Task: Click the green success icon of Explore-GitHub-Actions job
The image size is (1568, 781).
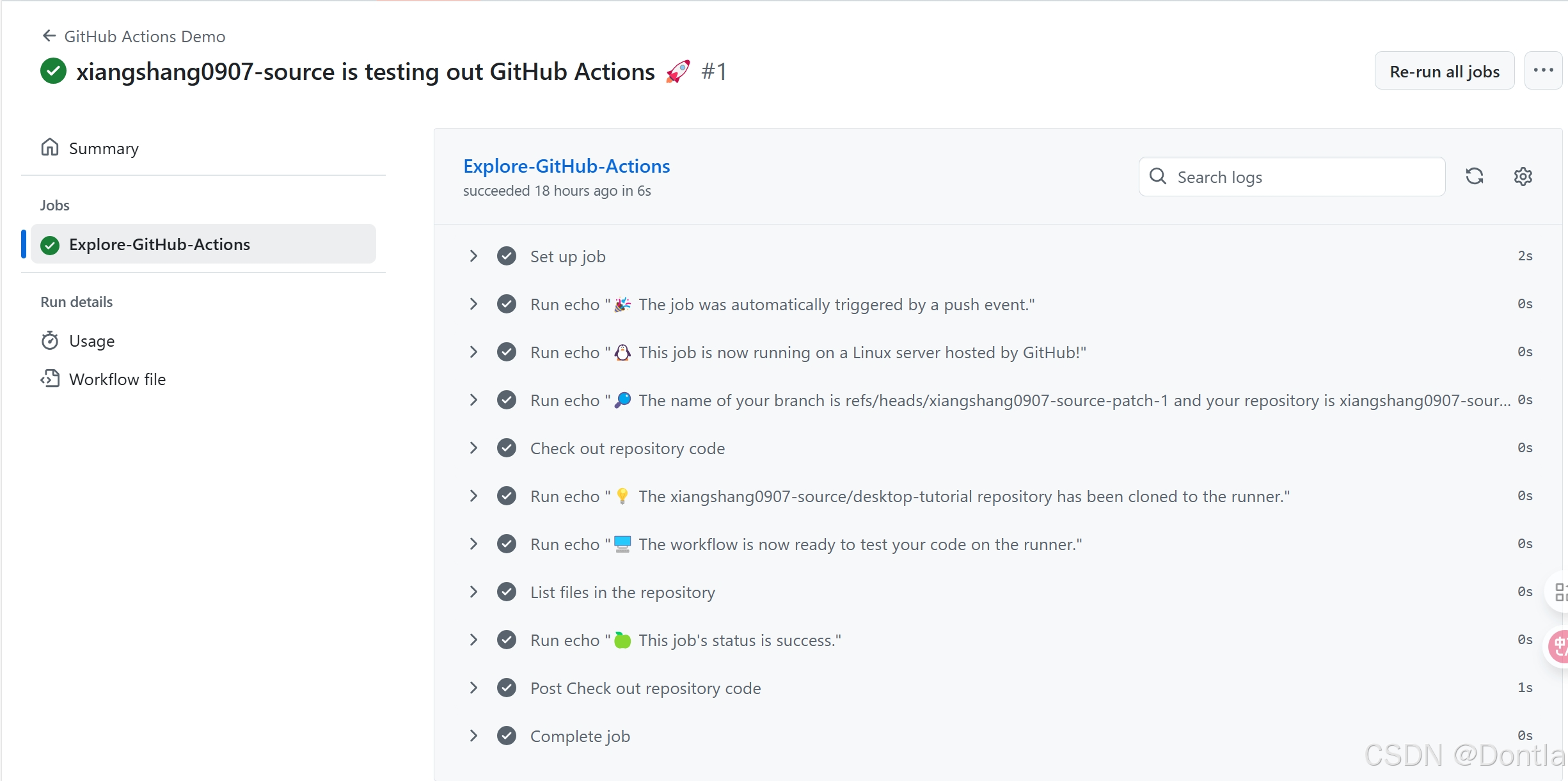Action: [50, 244]
